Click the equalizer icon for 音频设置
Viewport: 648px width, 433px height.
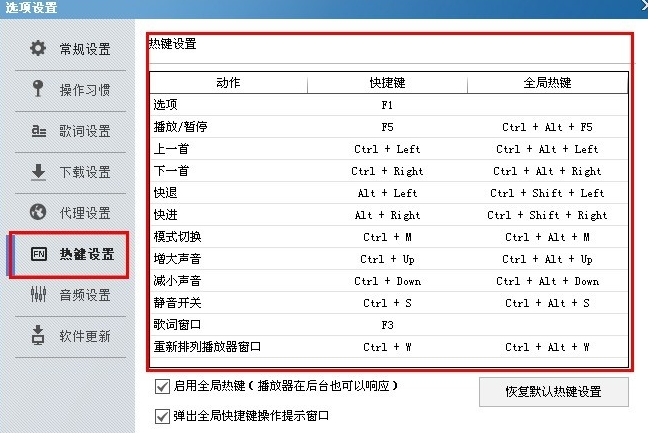point(39,295)
